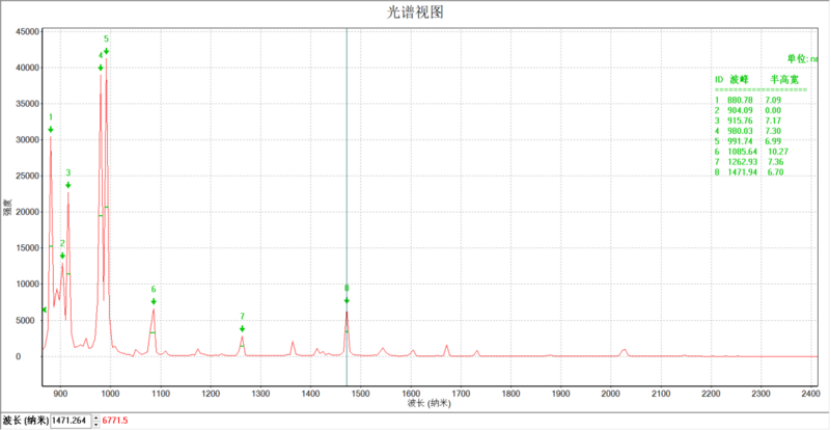Image resolution: width=831 pixels, height=430 pixels.
Task: Select peak marker arrow number 8
Action: 347,301
